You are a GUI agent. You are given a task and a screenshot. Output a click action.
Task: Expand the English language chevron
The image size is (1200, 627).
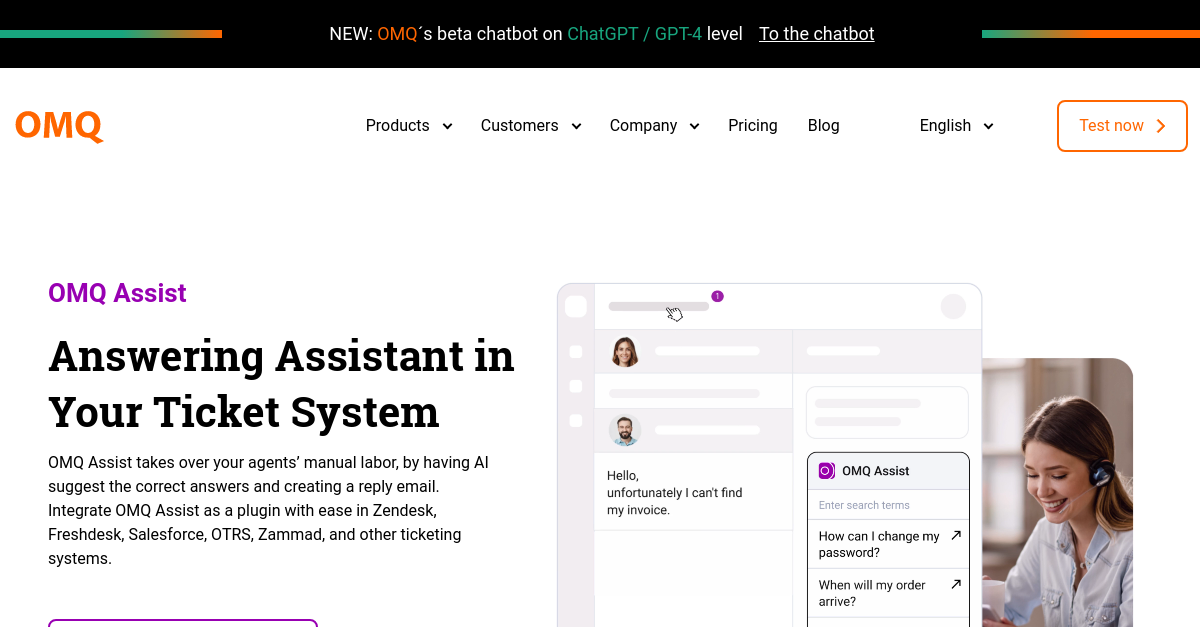coord(988,126)
